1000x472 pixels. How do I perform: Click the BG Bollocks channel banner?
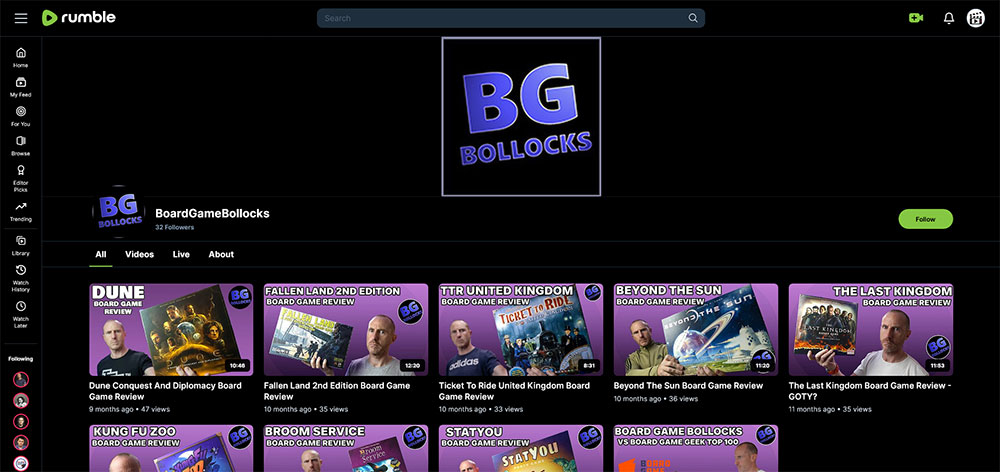point(521,116)
